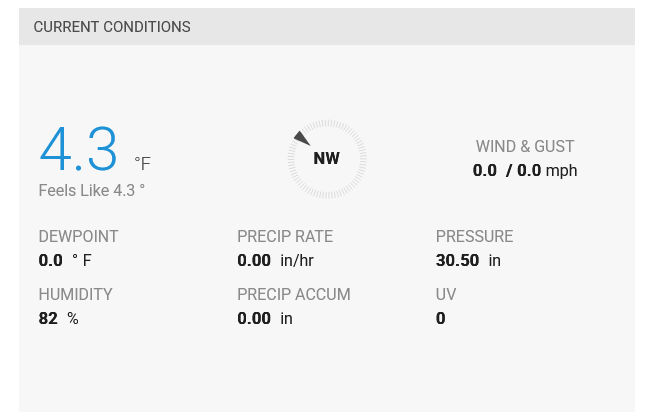Select the Precip Accum label

[x=294, y=295]
